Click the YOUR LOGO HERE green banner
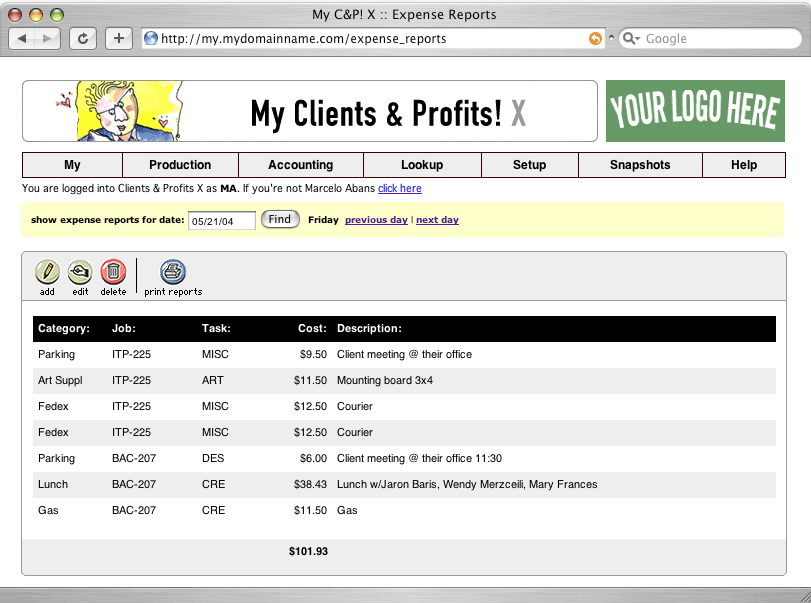 [695, 111]
